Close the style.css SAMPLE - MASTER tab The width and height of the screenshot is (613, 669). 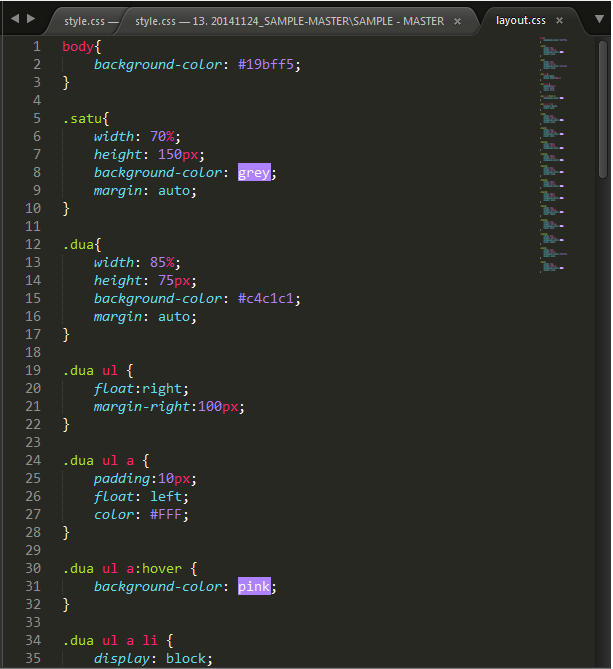click(x=457, y=21)
